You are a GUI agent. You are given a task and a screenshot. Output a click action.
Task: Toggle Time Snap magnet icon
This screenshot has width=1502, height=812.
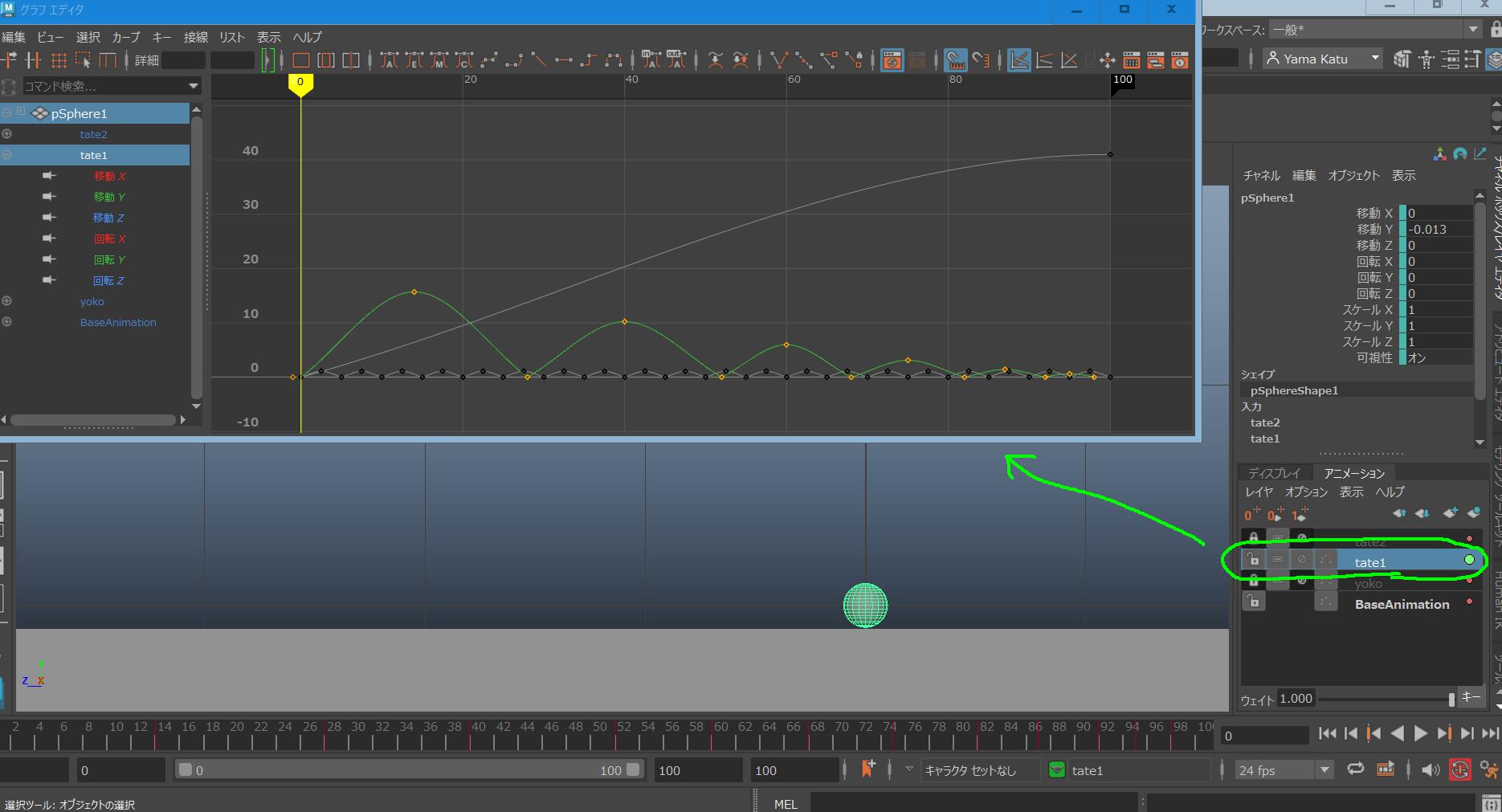pyautogui.click(x=956, y=60)
